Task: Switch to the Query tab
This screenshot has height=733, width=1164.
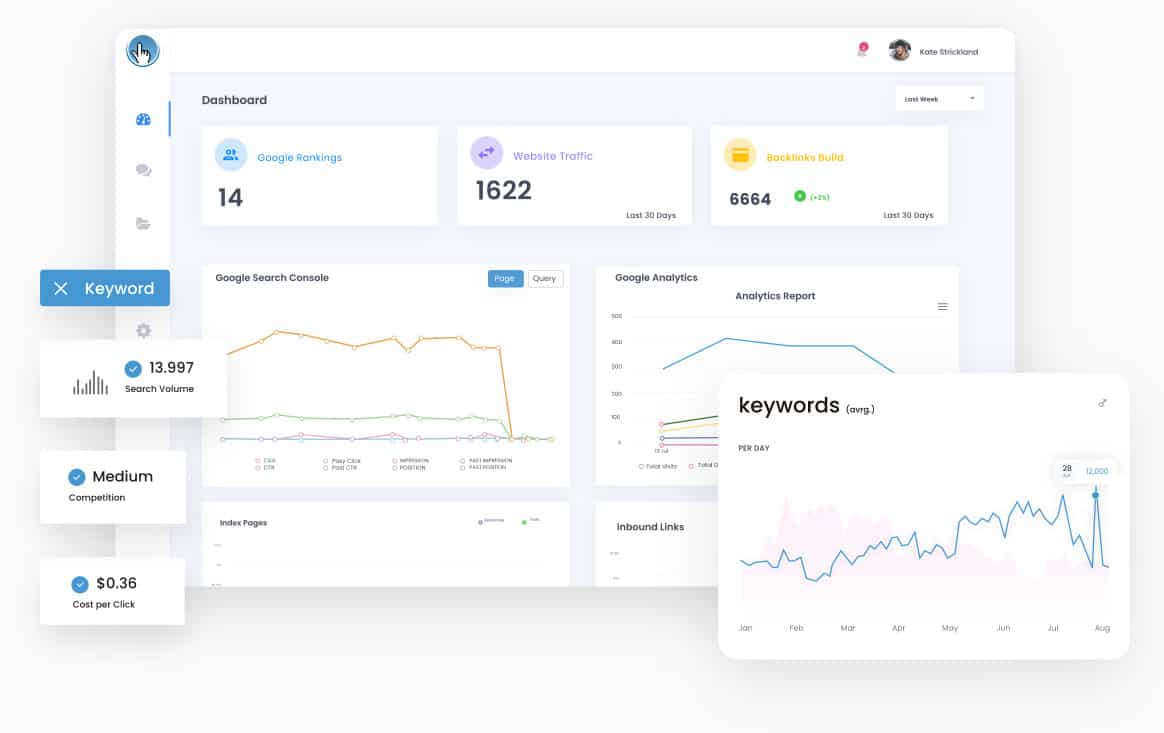Action: [544, 279]
